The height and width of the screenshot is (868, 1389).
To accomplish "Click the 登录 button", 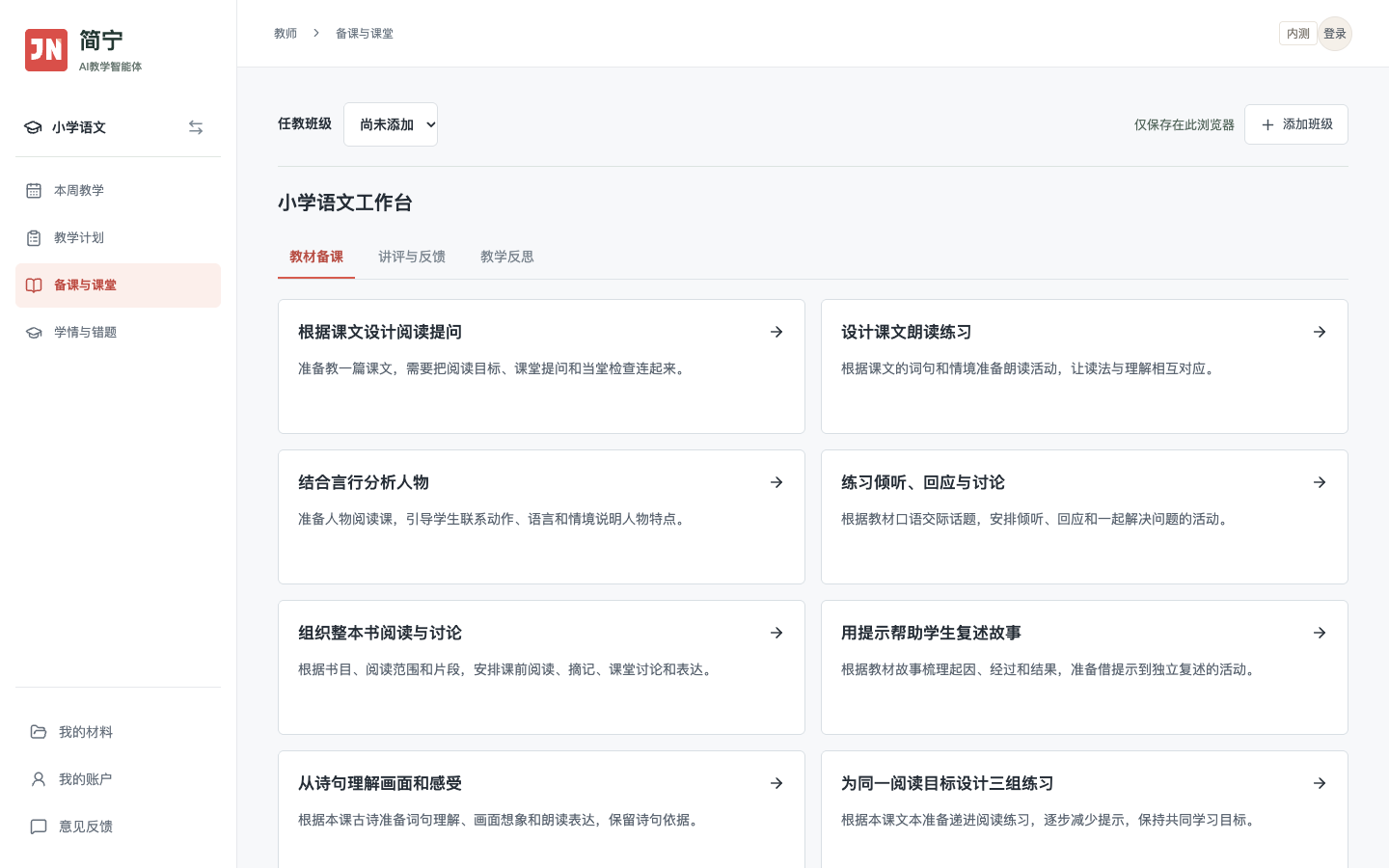I will pos(1335,34).
